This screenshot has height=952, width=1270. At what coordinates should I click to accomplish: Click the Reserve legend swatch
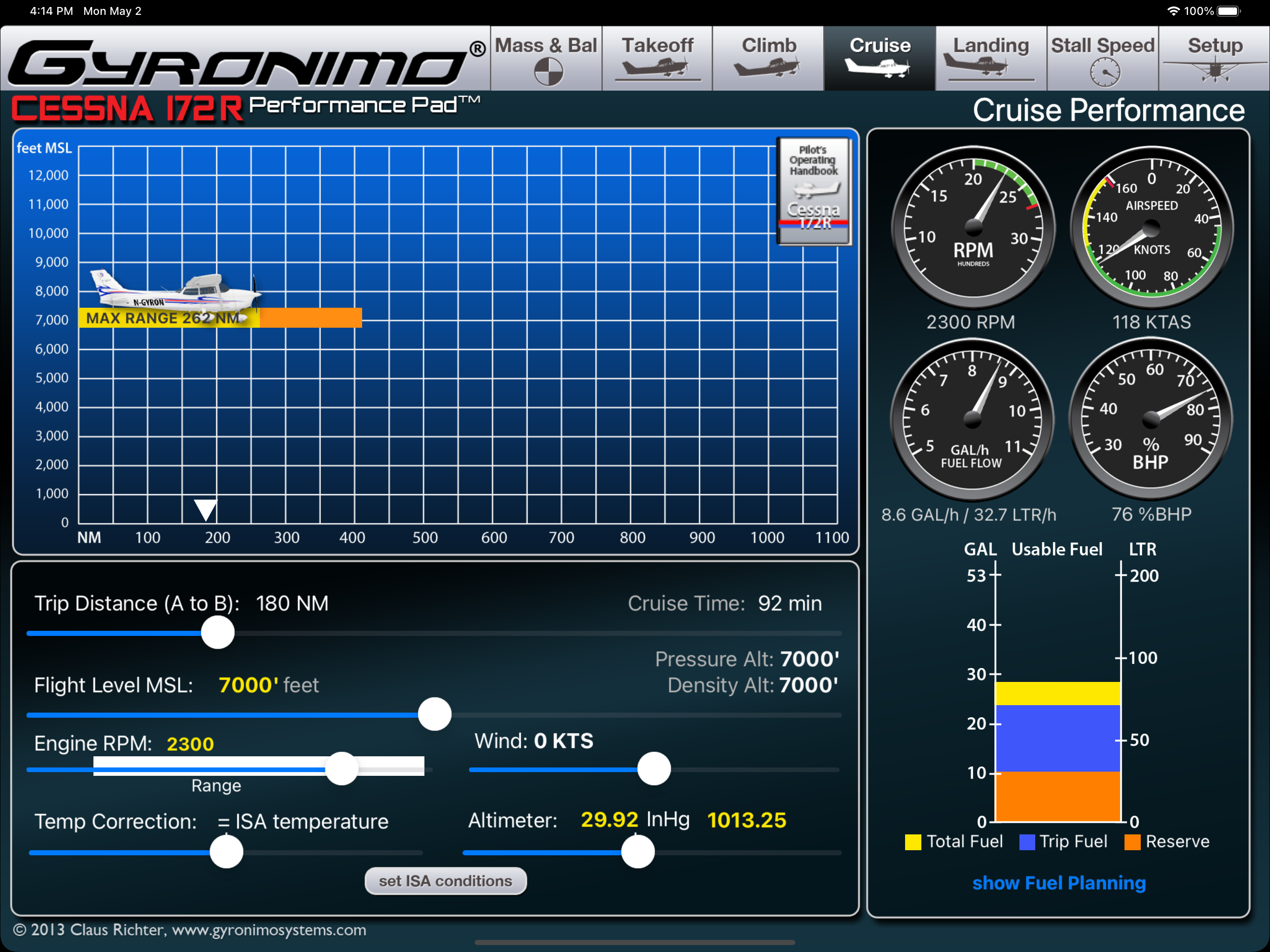coord(1132,842)
